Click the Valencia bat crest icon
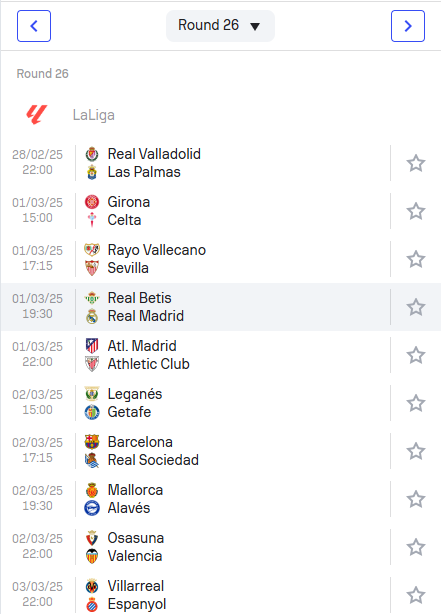This screenshot has width=441, height=614. tap(92, 556)
